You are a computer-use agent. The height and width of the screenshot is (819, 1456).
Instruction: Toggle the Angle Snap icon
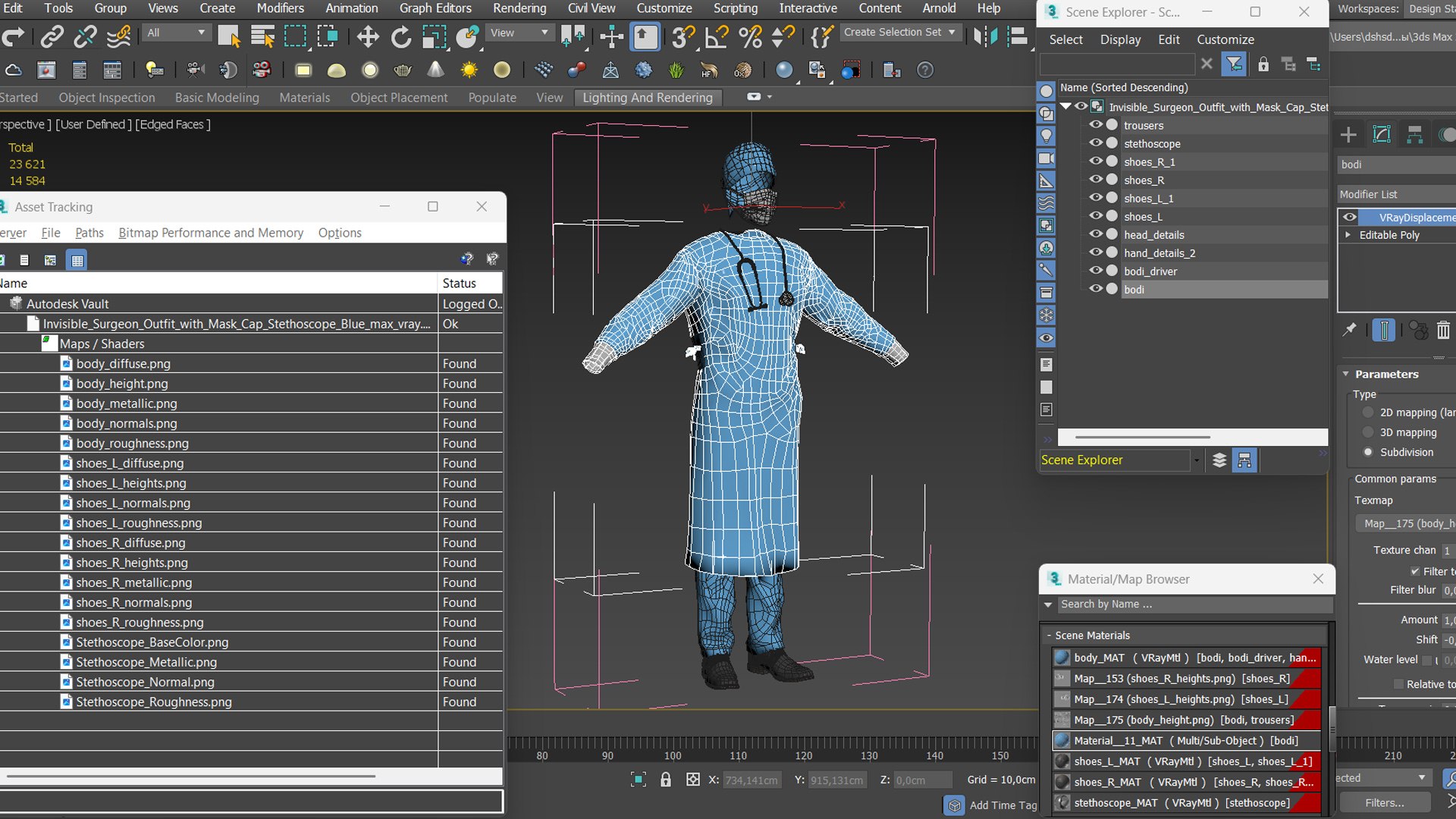pos(717,36)
